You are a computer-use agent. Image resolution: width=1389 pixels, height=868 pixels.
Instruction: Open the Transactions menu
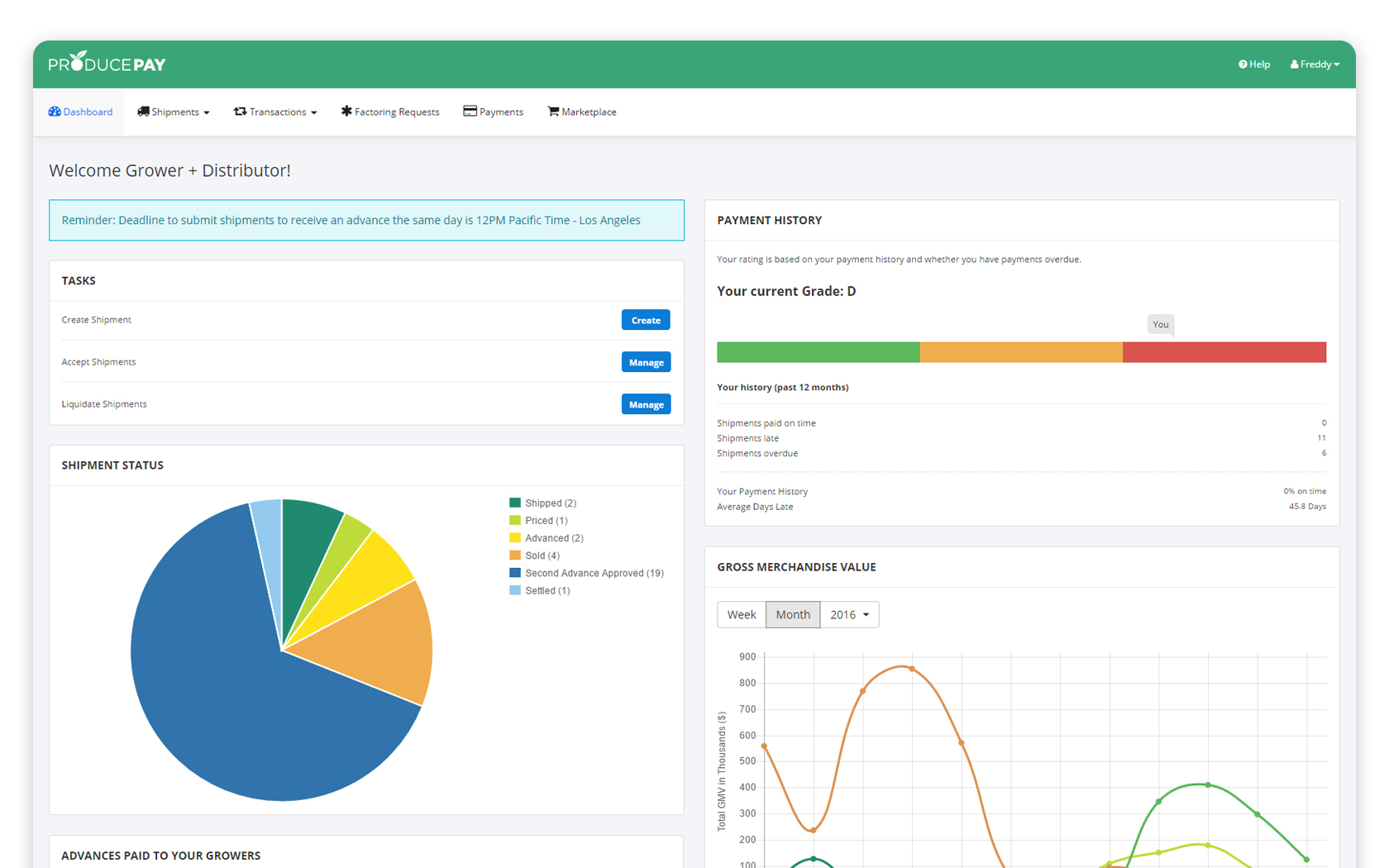pyautogui.click(x=276, y=112)
